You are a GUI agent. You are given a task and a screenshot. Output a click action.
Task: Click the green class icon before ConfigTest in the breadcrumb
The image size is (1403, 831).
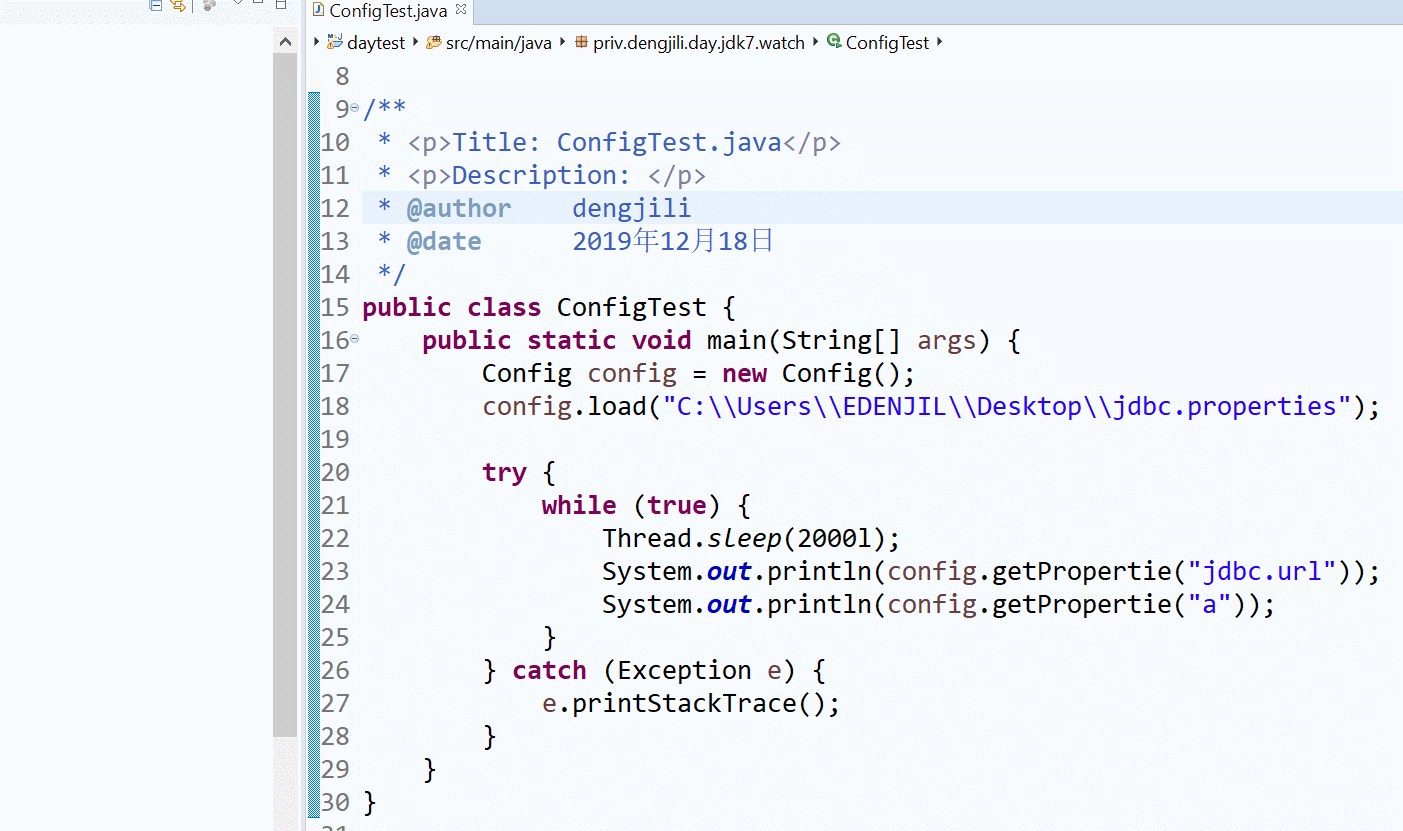point(834,42)
